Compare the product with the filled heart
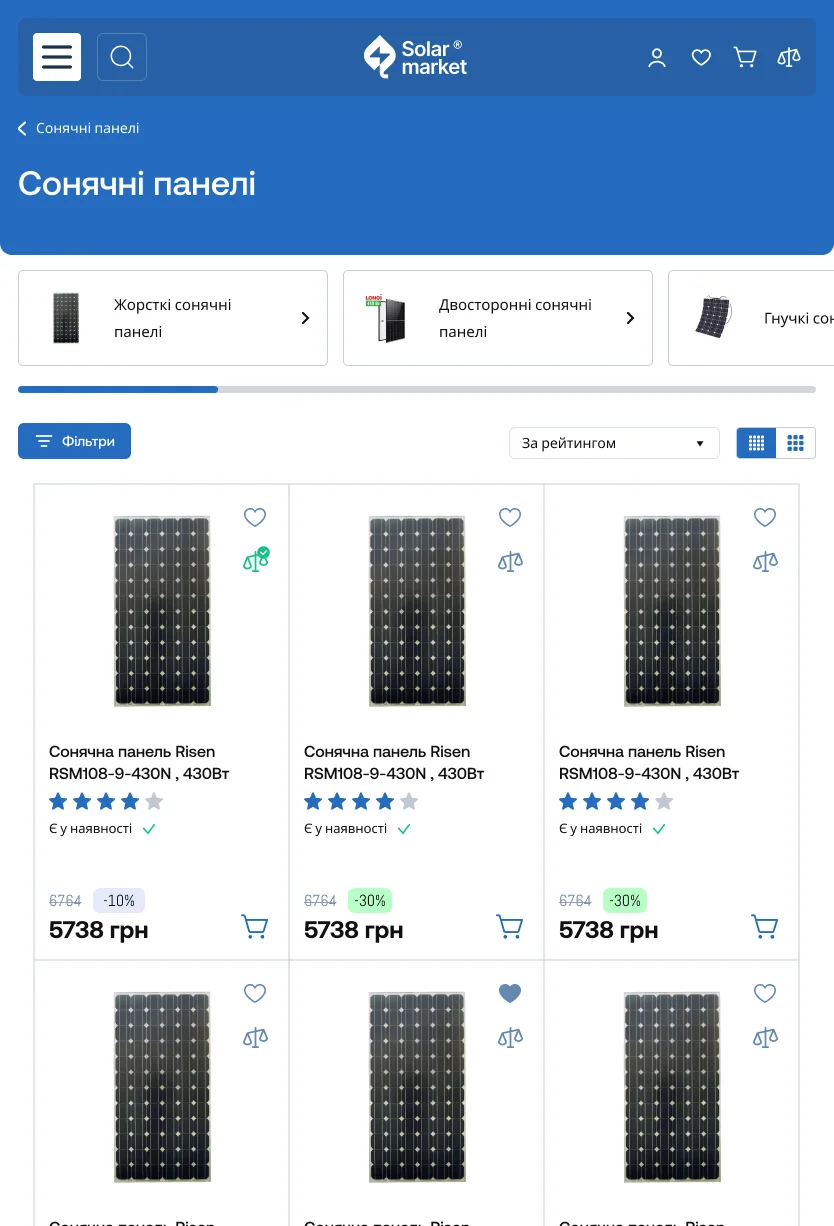Screen dimensions: 834x1226 pos(510,1037)
